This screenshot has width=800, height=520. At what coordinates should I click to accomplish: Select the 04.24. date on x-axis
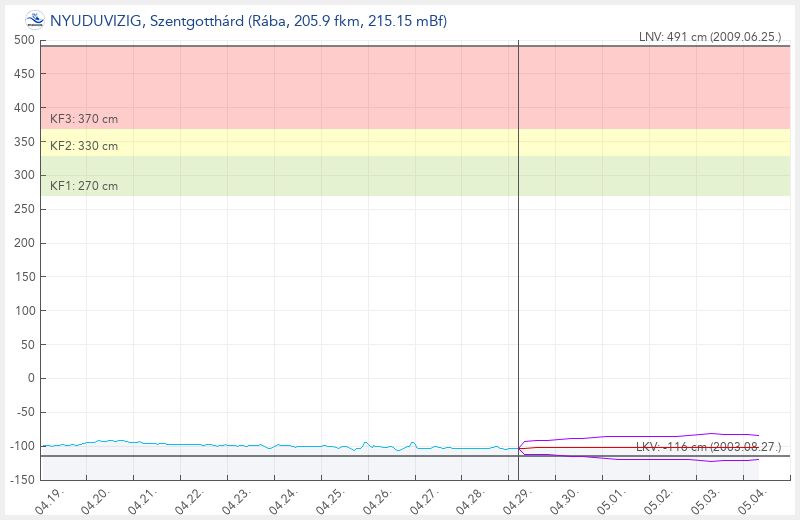(x=284, y=498)
